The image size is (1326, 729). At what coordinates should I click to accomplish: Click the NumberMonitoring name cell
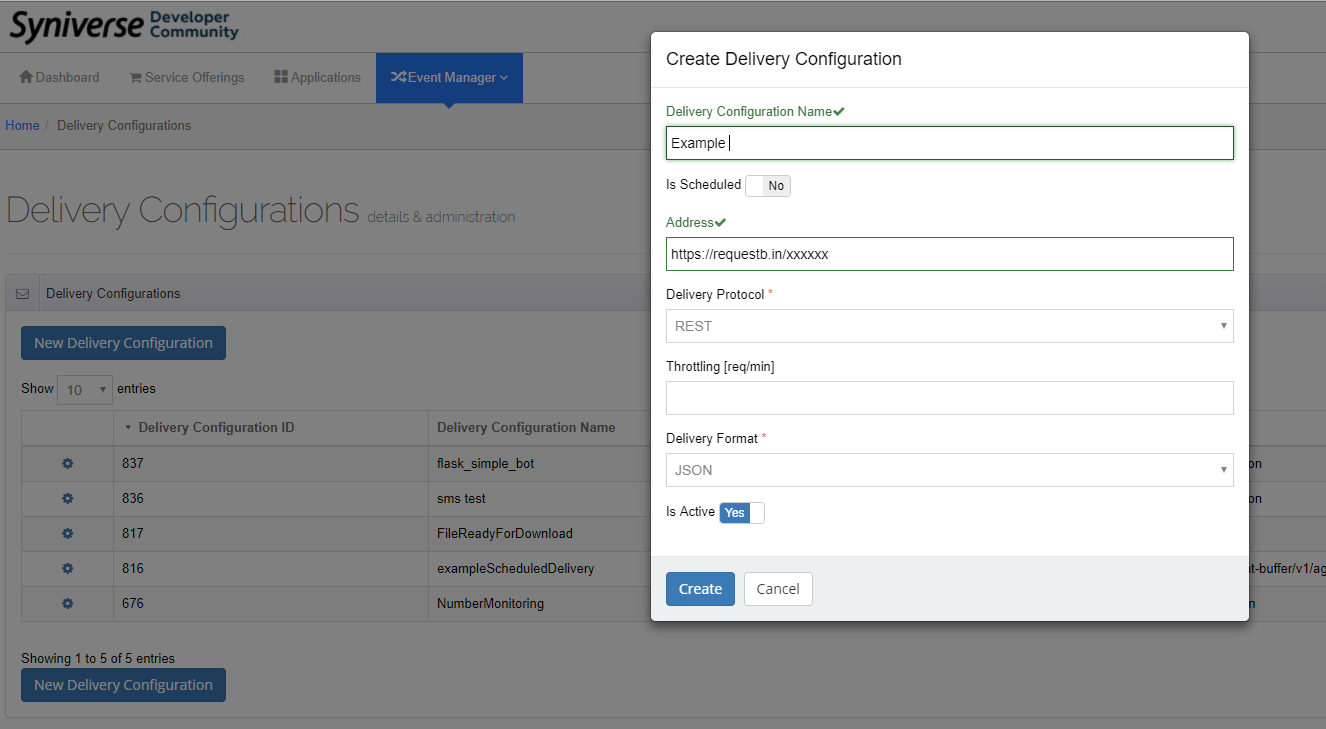pos(490,604)
